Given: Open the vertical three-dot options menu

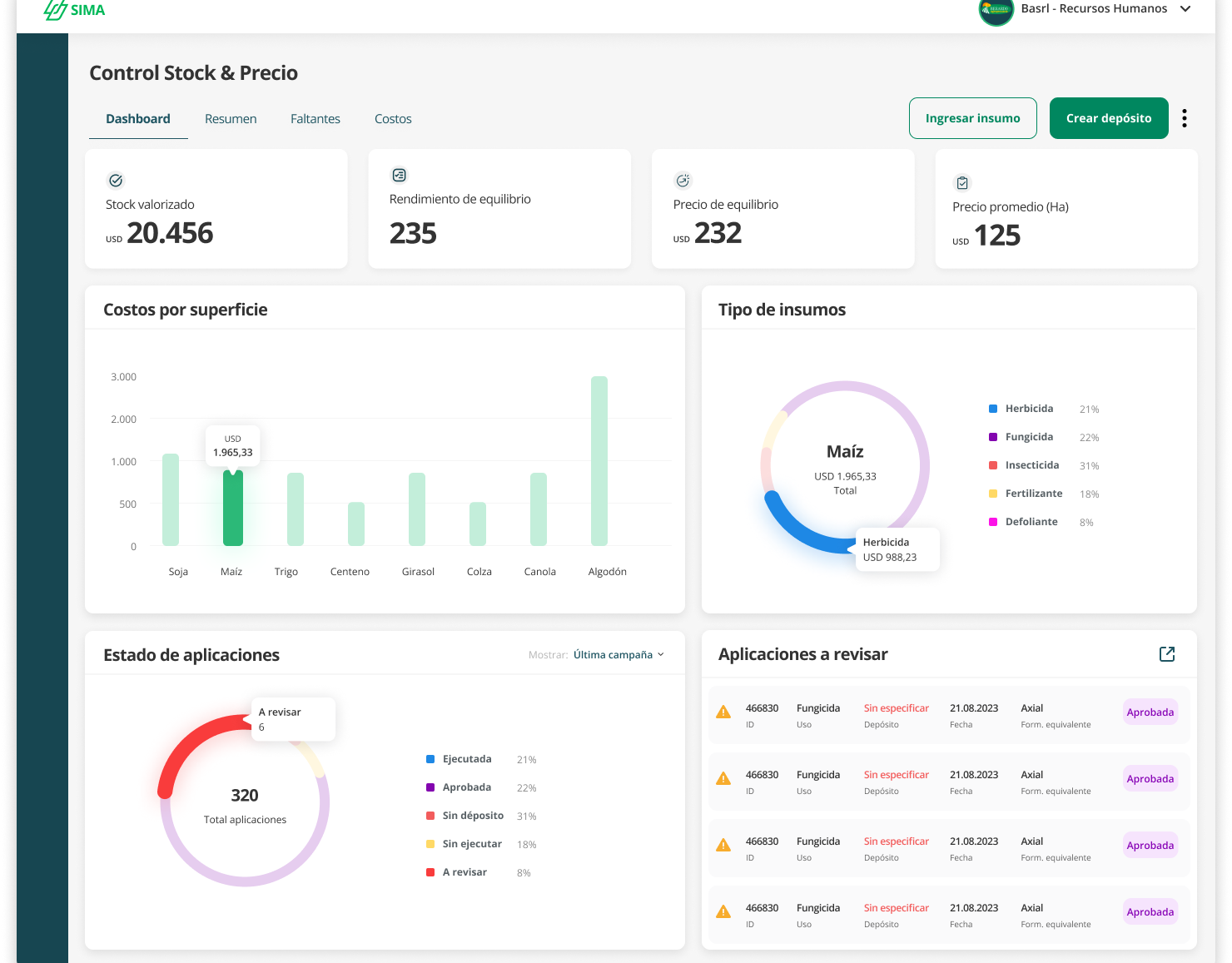Looking at the screenshot, I should pyautogui.click(x=1184, y=118).
